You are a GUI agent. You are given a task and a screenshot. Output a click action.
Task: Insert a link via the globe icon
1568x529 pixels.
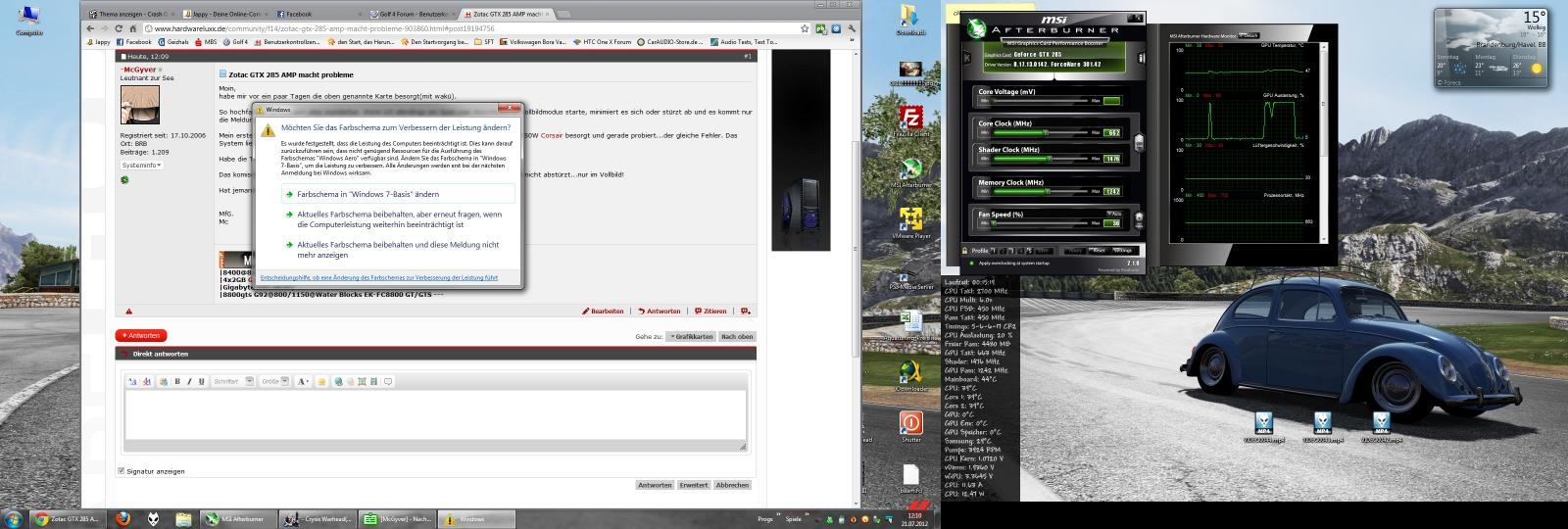pos(338,381)
